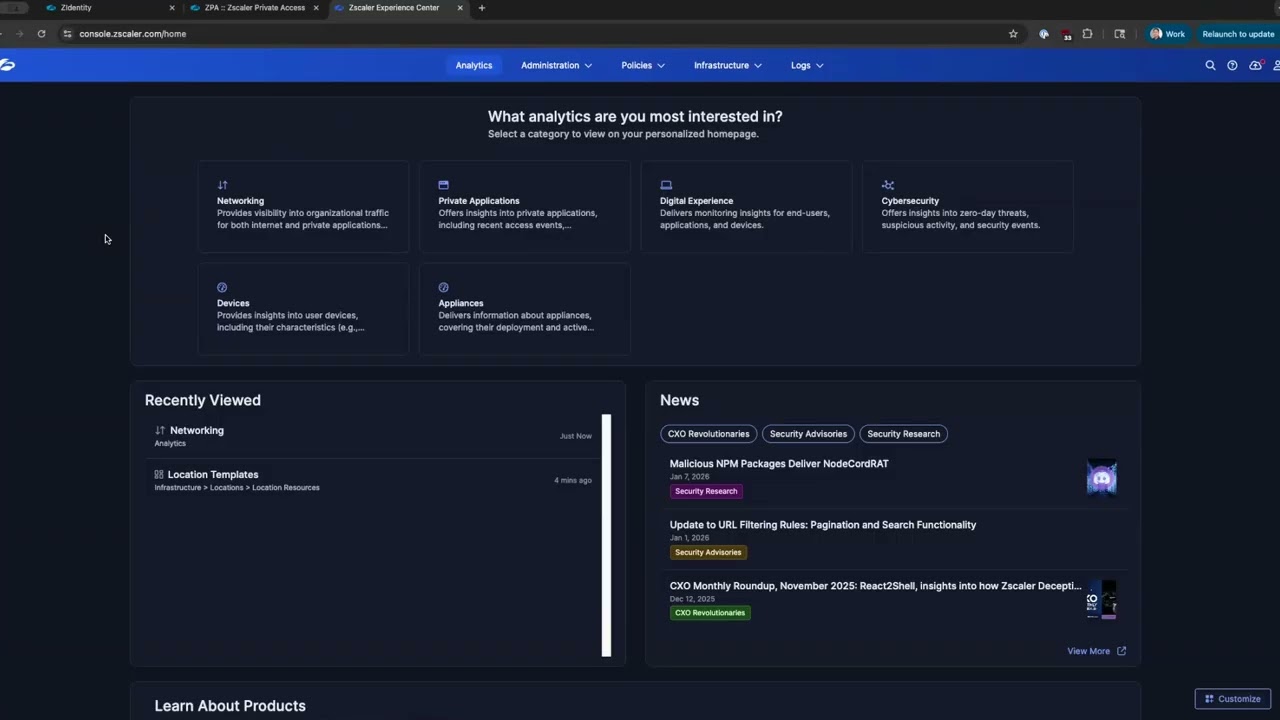Click the cloud upload notification icon

point(1255,65)
